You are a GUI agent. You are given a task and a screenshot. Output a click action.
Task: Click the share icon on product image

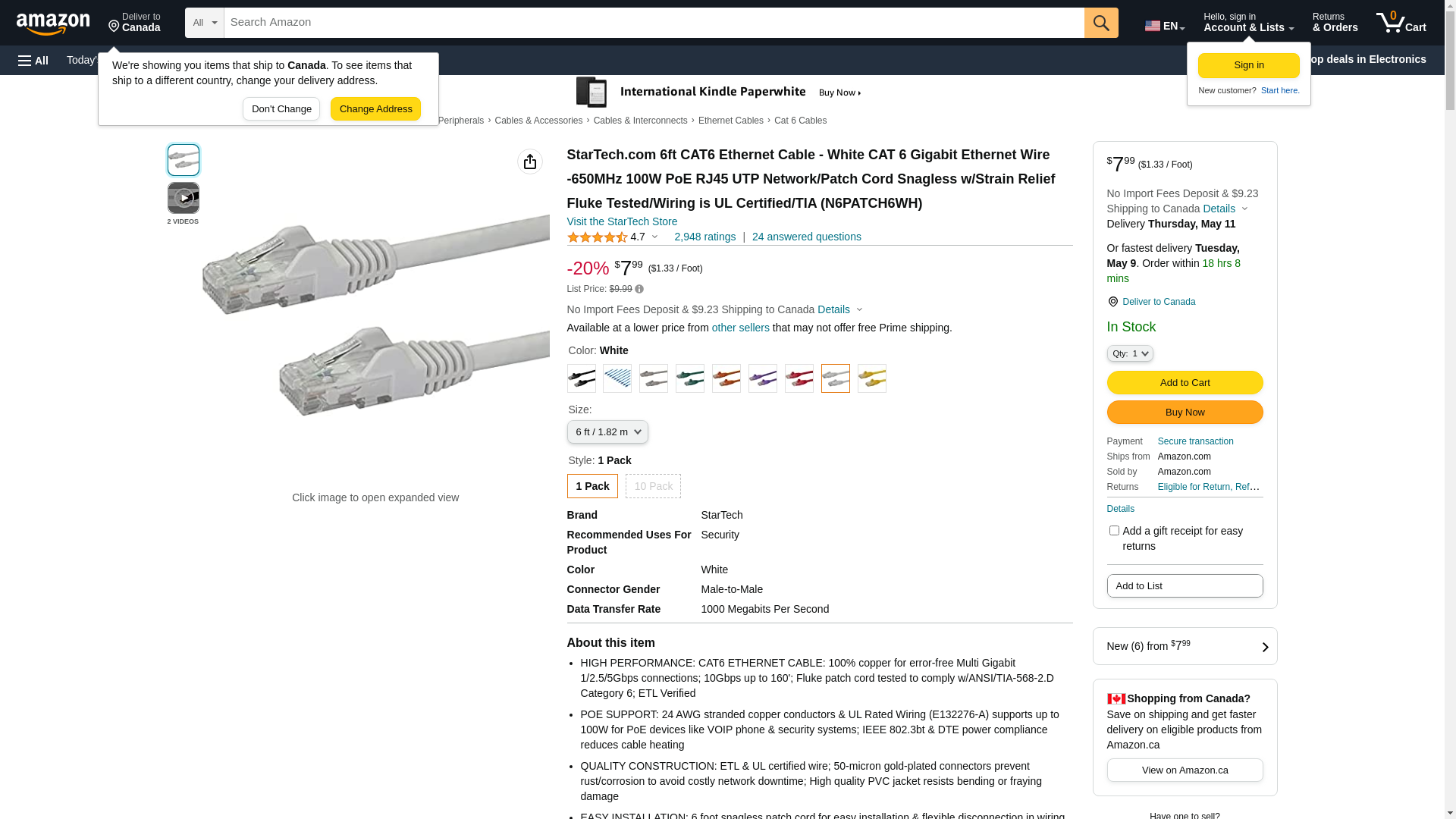[530, 162]
